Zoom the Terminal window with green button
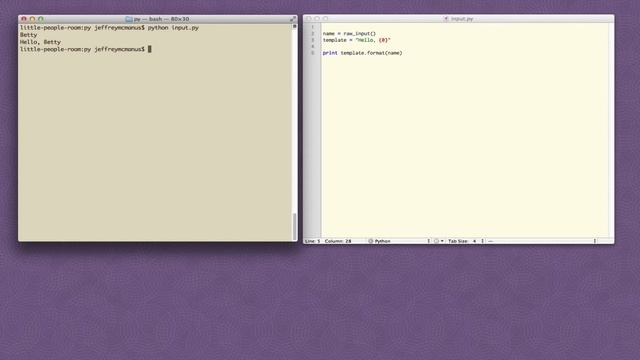The image size is (640, 360). click(x=41, y=19)
